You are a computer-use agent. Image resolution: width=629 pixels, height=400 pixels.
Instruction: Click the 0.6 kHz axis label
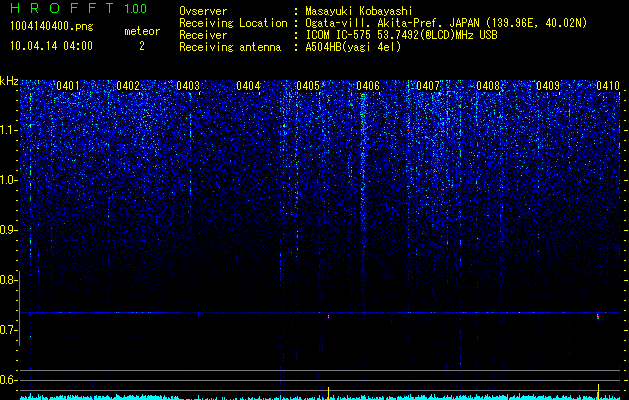pyautogui.click(x=8, y=380)
